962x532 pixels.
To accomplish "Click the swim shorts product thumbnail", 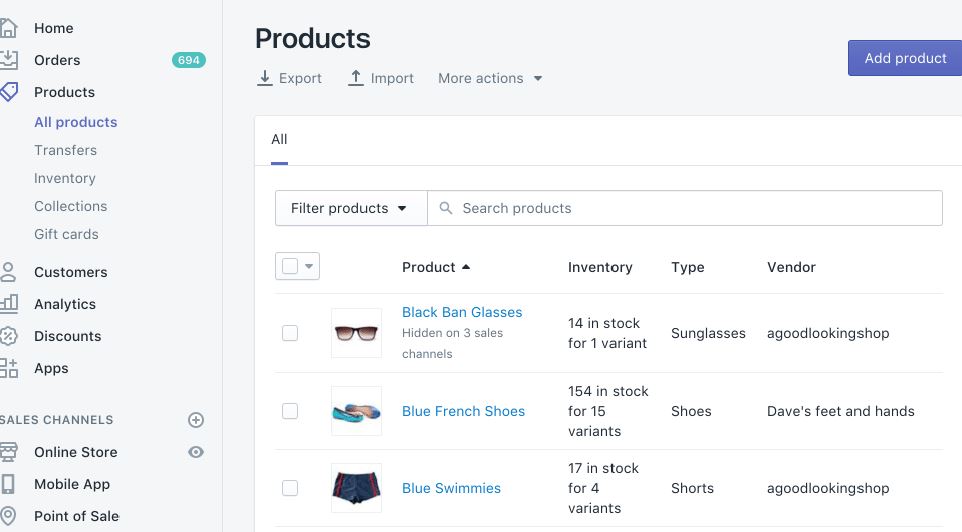I will [356, 488].
